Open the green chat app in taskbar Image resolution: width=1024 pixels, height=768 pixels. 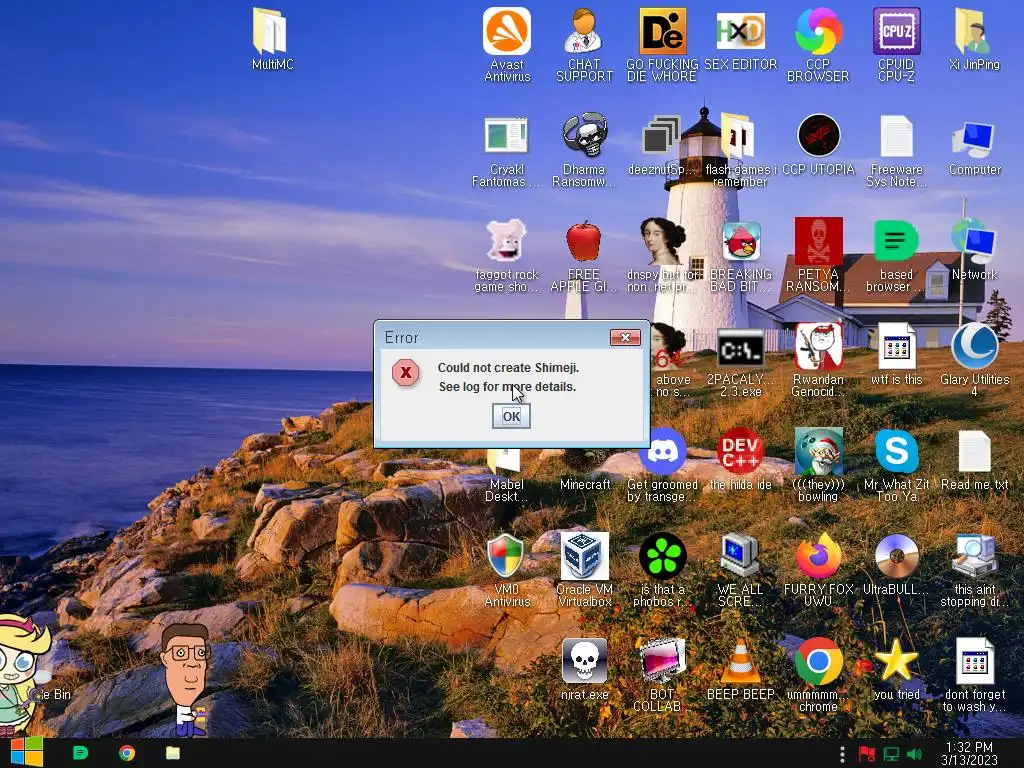[x=80, y=752]
